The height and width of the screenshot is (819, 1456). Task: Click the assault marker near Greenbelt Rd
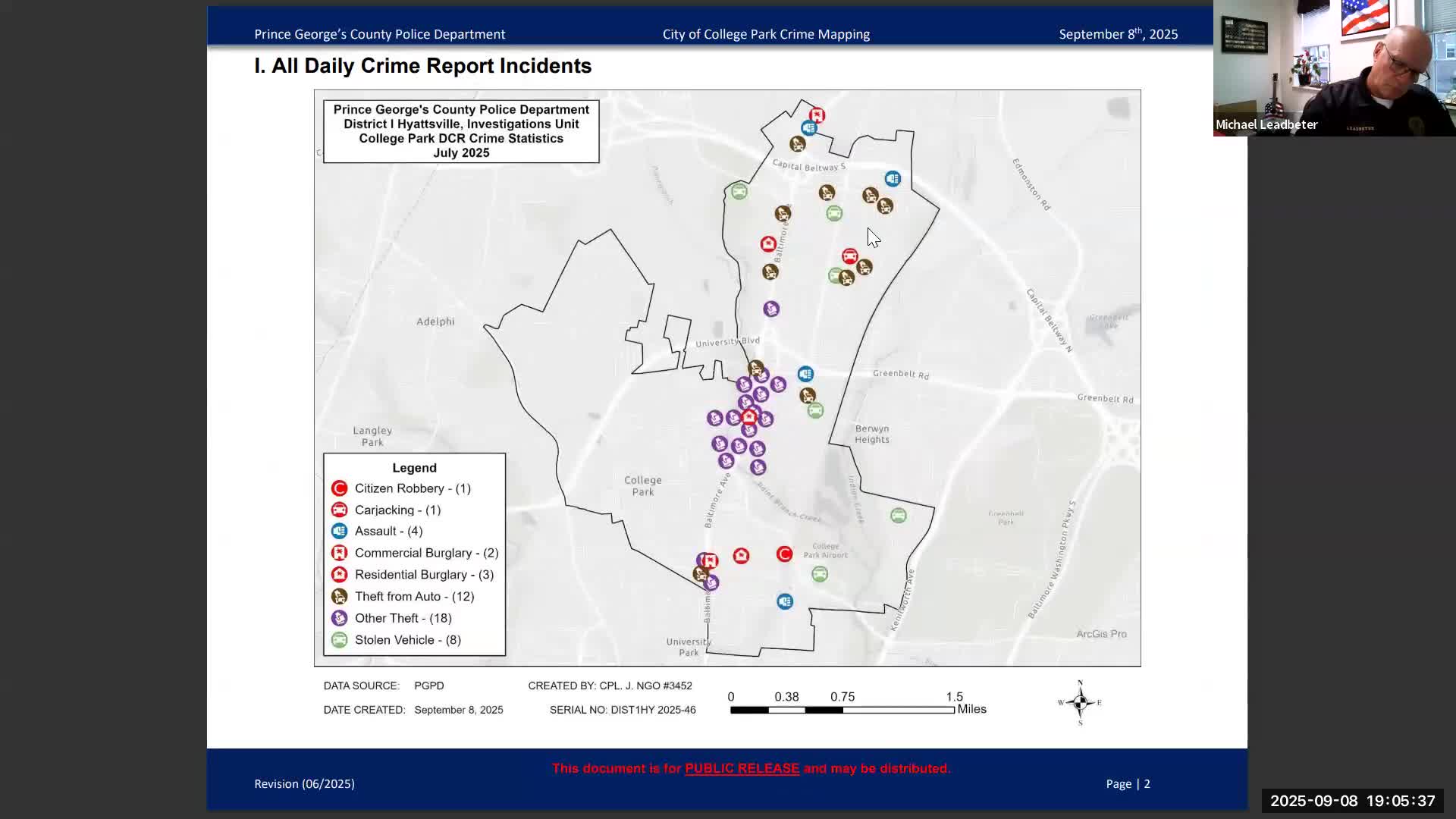[x=805, y=374]
